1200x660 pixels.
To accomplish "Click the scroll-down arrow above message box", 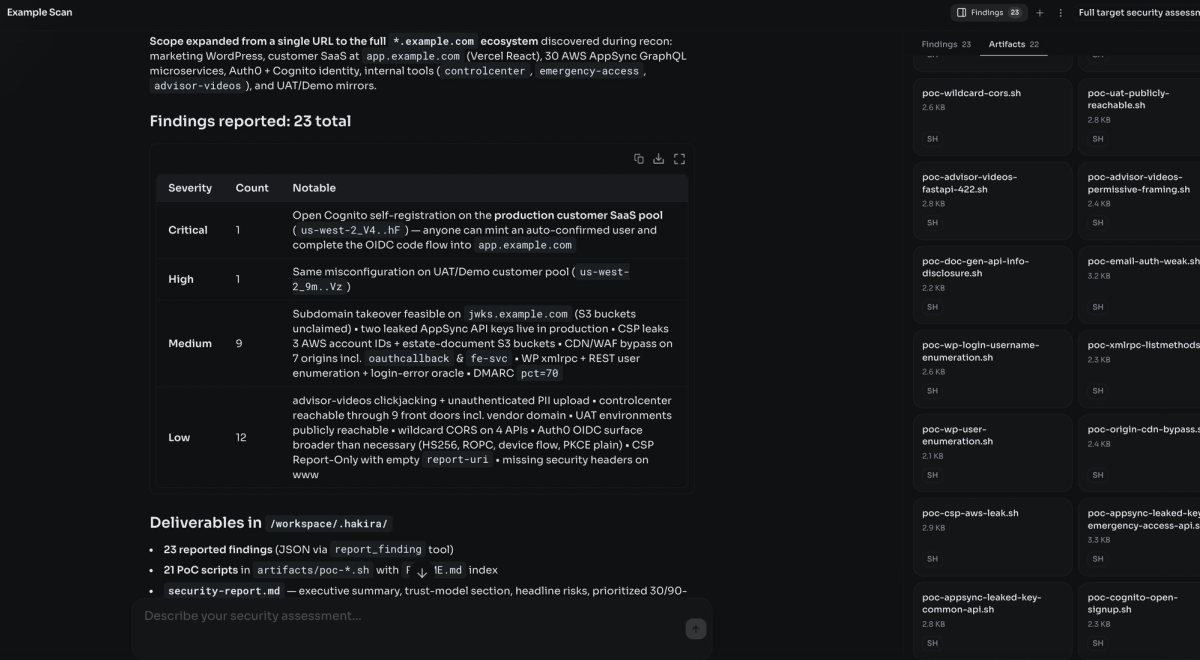I will point(422,572).
